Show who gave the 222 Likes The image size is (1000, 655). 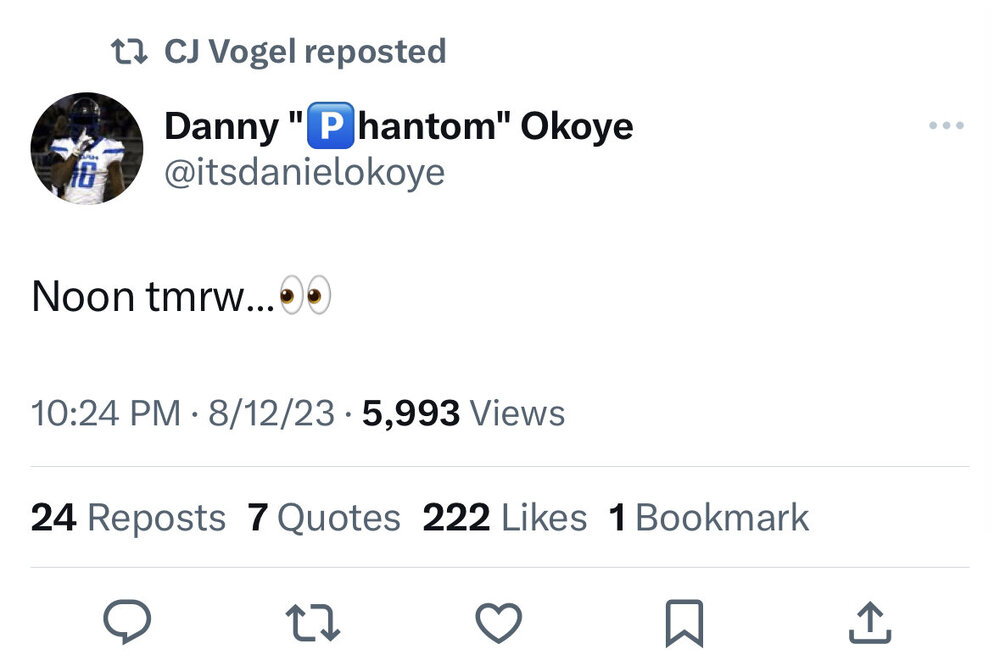[504, 517]
